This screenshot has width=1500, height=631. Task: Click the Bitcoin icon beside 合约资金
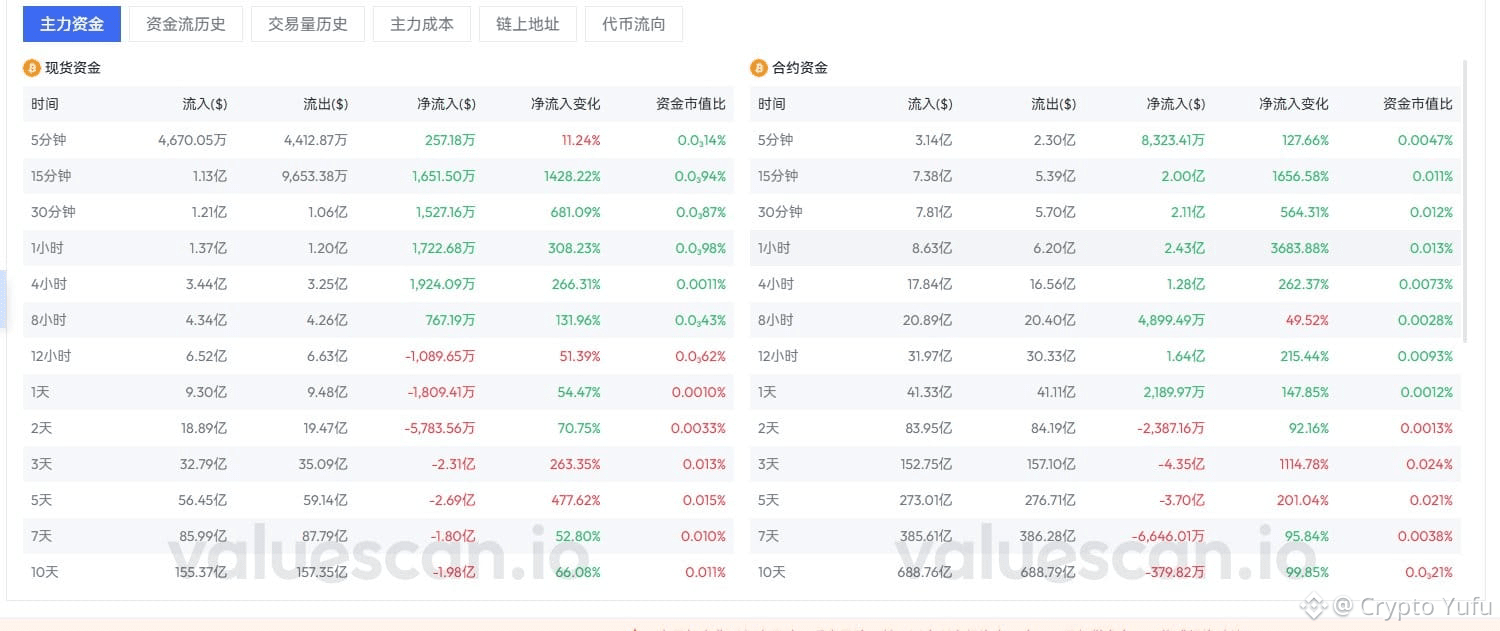[x=758, y=68]
